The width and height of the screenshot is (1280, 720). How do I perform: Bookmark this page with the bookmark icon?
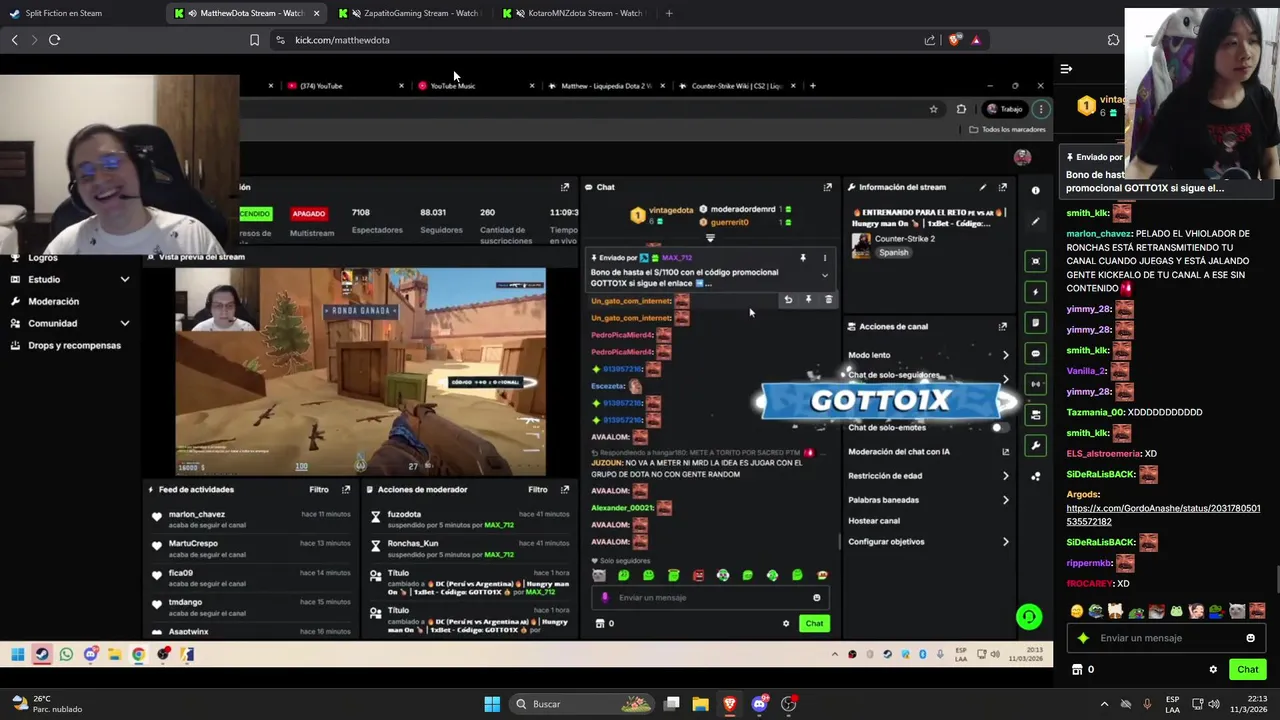(x=254, y=40)
